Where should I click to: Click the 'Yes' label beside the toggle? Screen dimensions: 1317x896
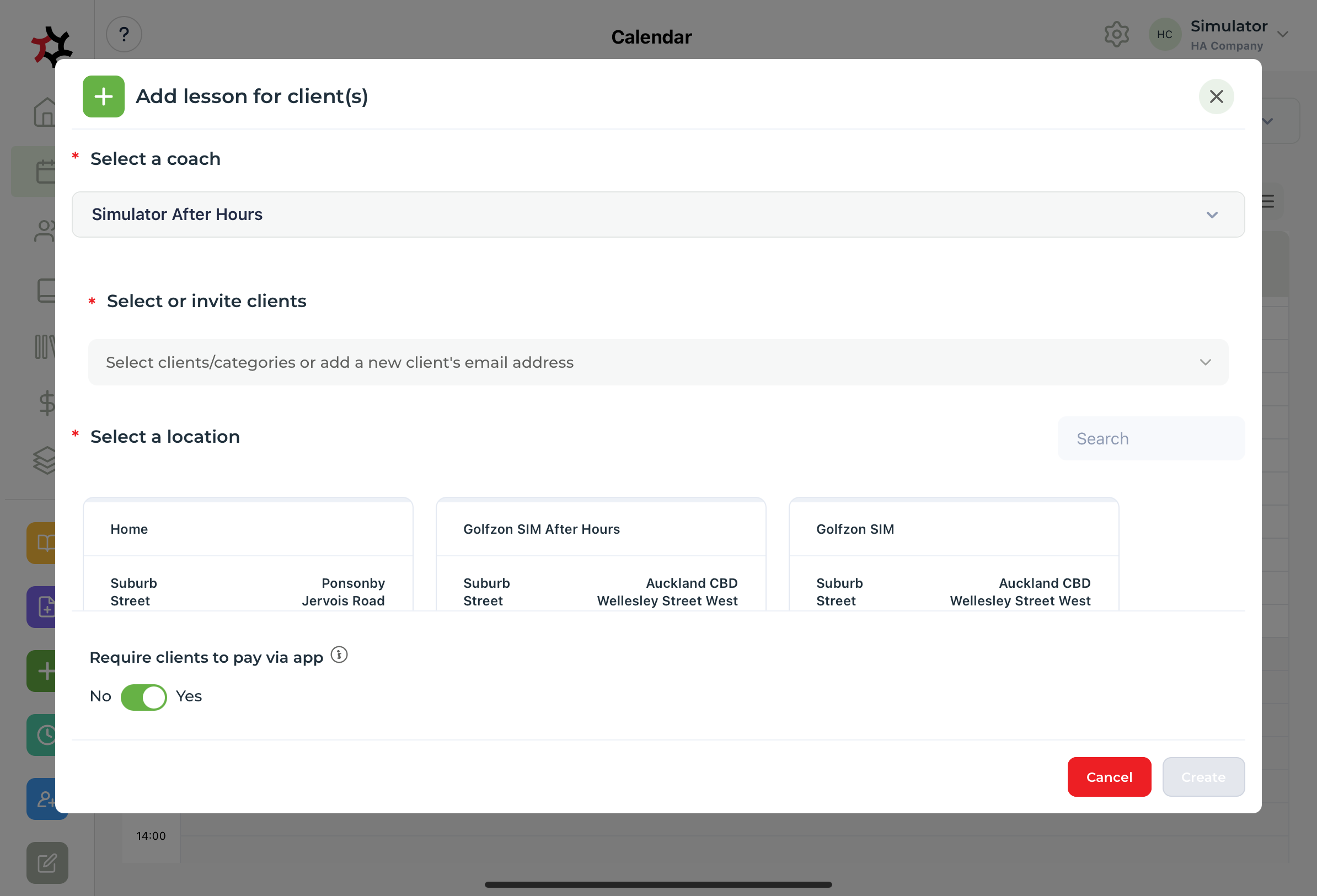189,696
